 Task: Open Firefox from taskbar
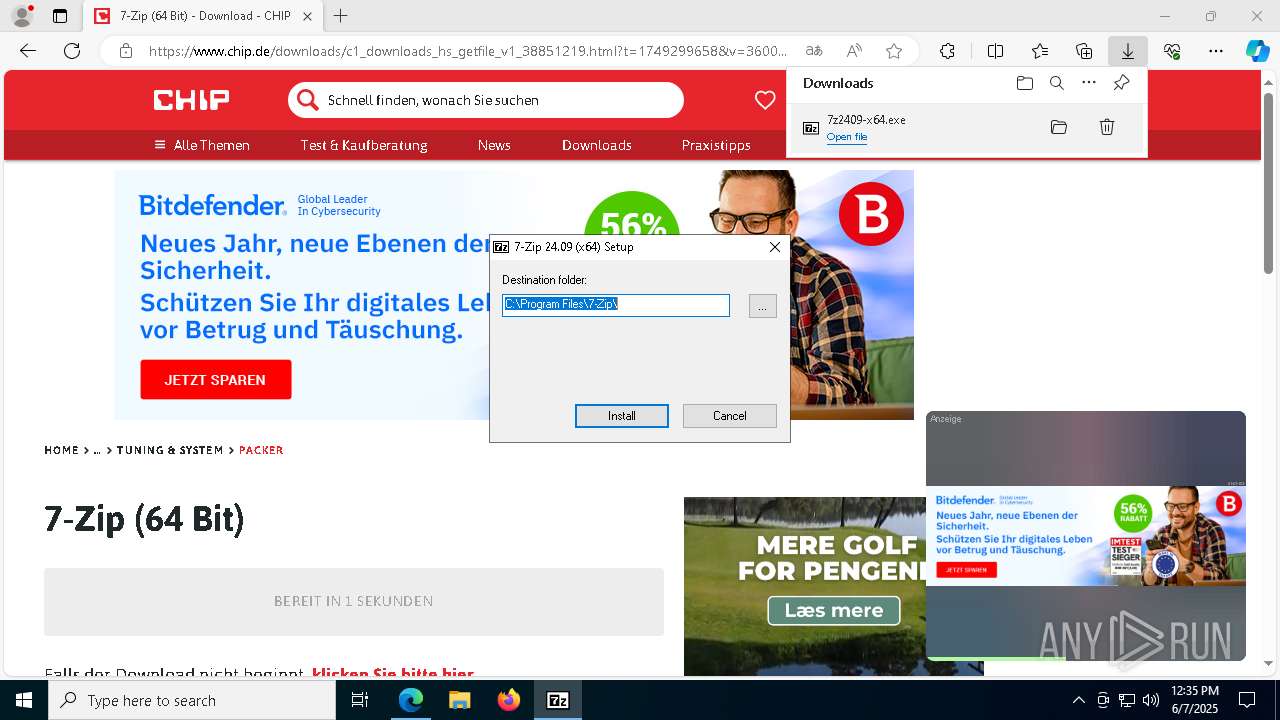point(508,700)
